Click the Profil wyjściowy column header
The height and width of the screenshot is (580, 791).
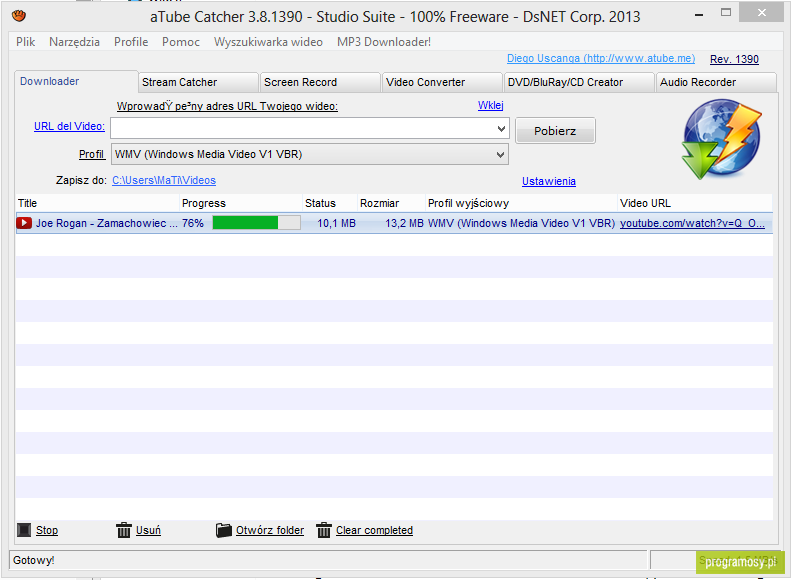[522, 203]
